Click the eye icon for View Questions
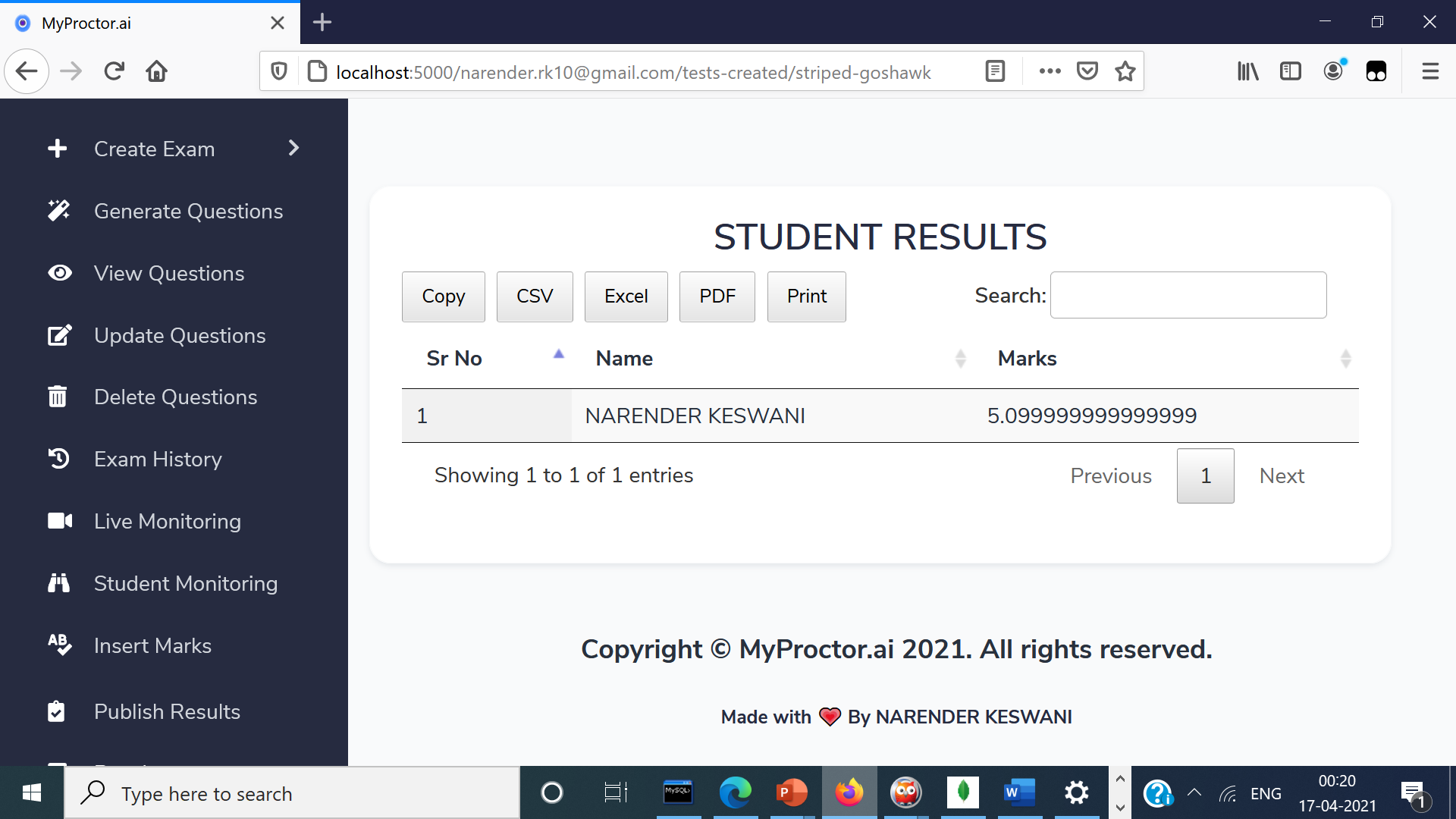The width and height of the screenshot is (1456, 819). (59, 273)
